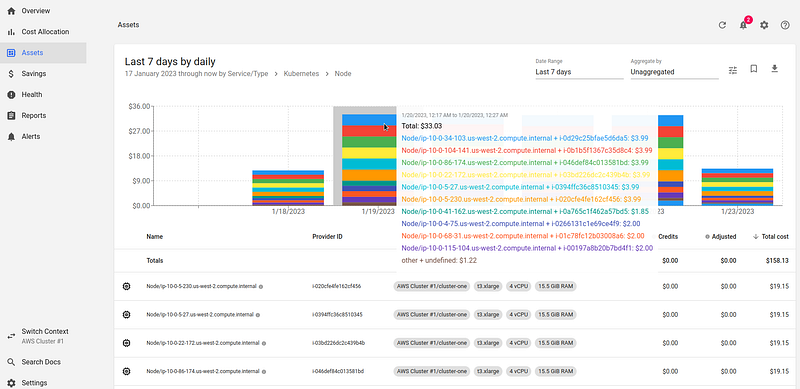Click the sidebar Settings gear icon
Screen dimensions: 800x389
11,383
